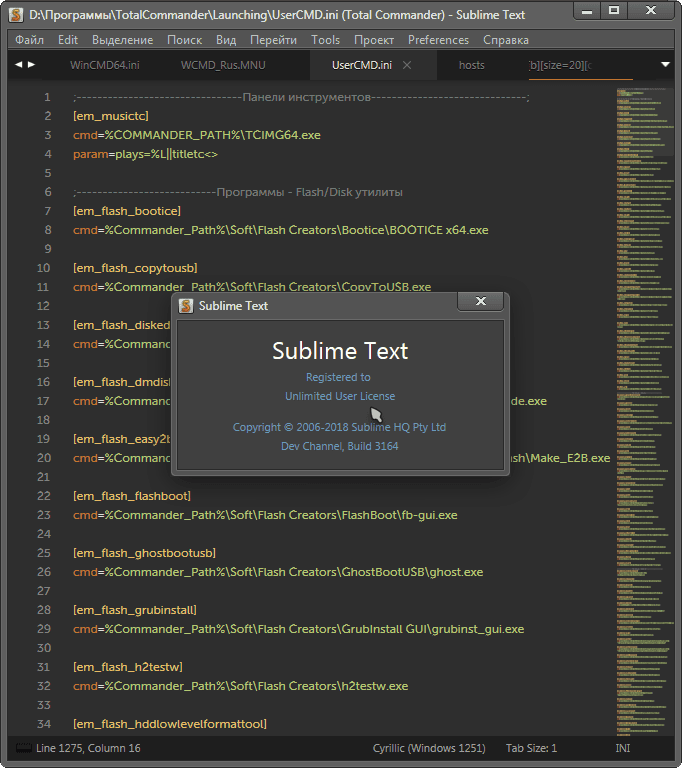Click the [em_flash_ghostbootusb] section line
Viewport: 682px width, 768px height.
[145, 552]
